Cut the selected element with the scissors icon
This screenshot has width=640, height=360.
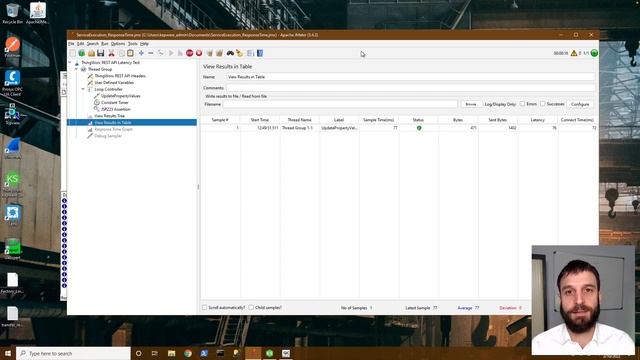(111, 53)
